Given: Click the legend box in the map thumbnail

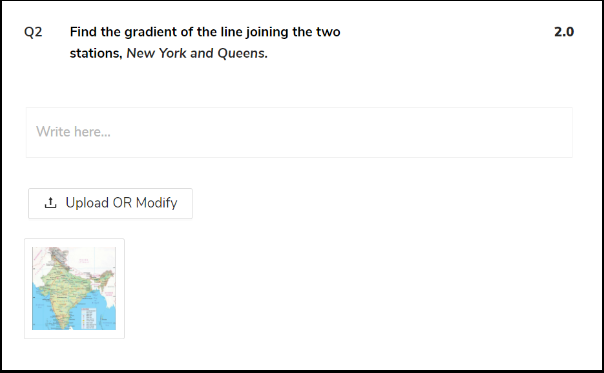Looking at the screenshot, I should (89, 318).
